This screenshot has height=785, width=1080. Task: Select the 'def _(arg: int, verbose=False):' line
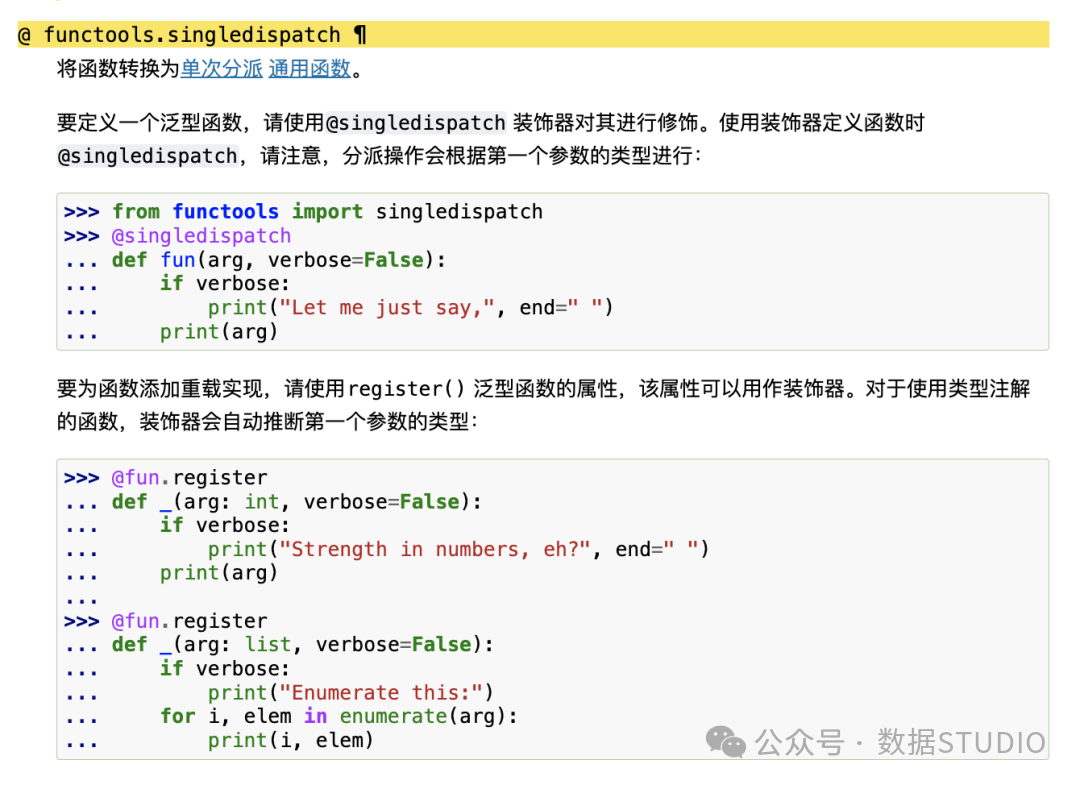pos(297,501)
